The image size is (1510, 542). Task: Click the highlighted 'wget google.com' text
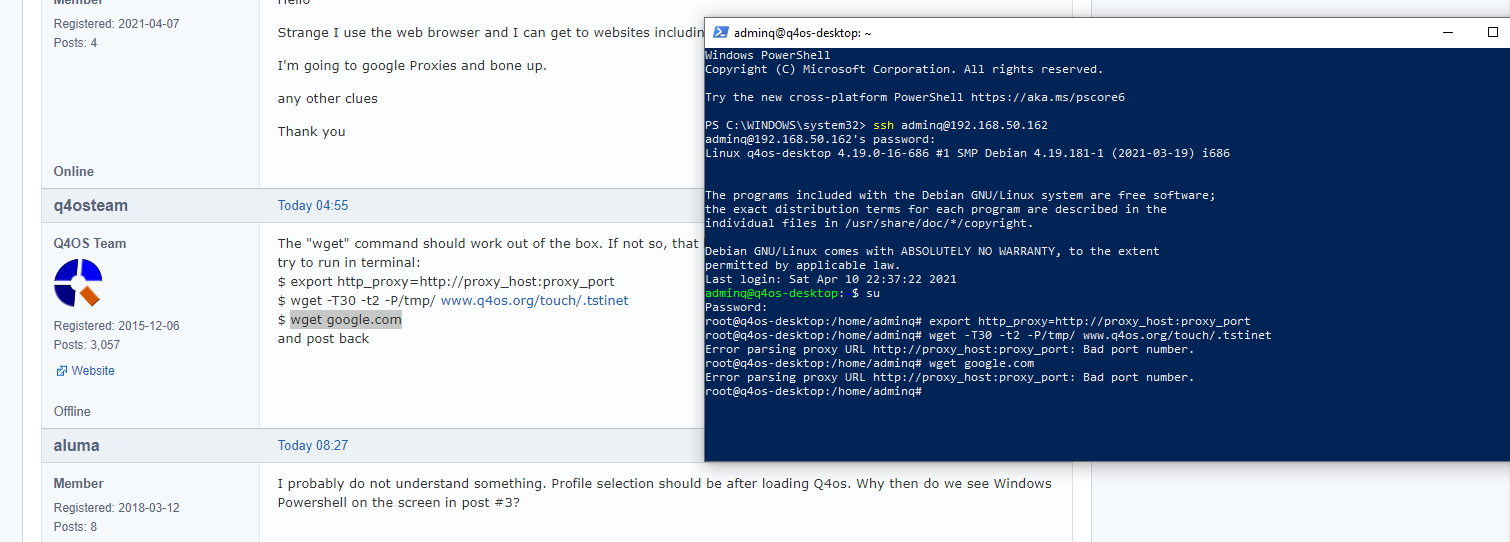[346, 320]
